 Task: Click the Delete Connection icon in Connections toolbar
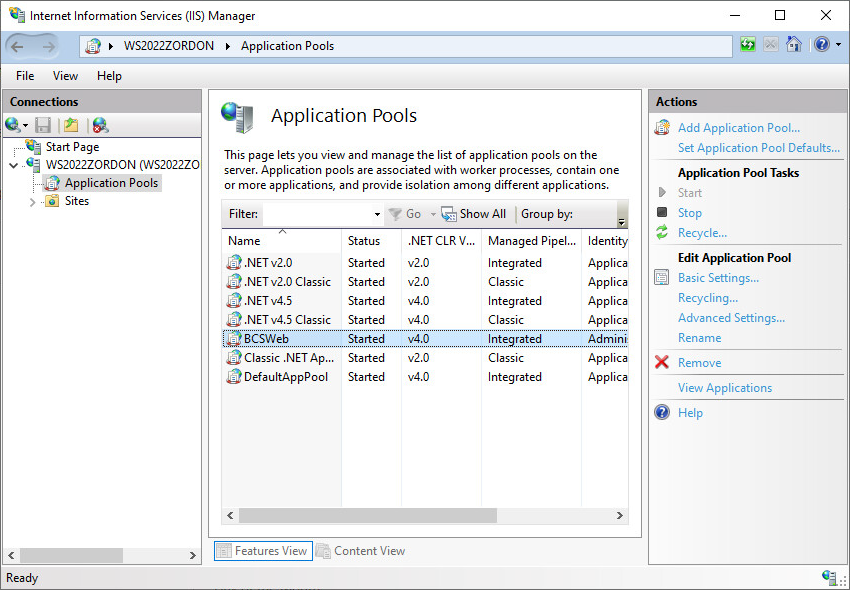(100, 125)
